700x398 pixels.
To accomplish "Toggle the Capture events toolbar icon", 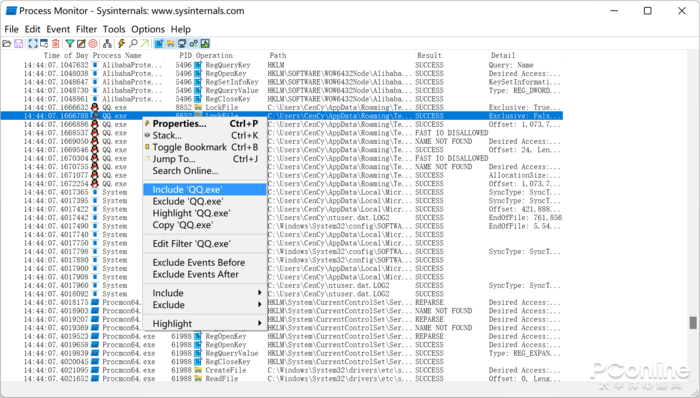I will (x=33, y=43).
